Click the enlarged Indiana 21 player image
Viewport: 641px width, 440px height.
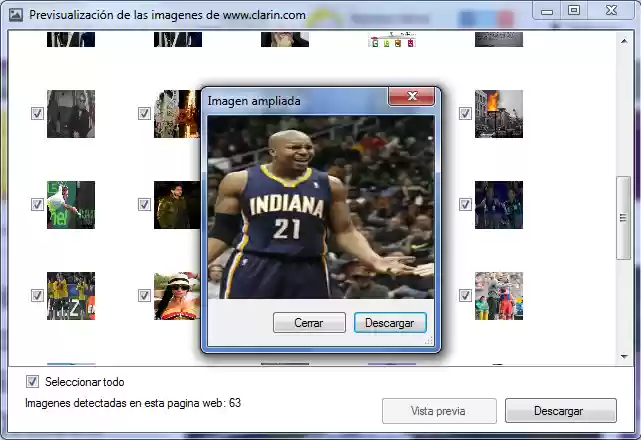(x=321, y=207)
